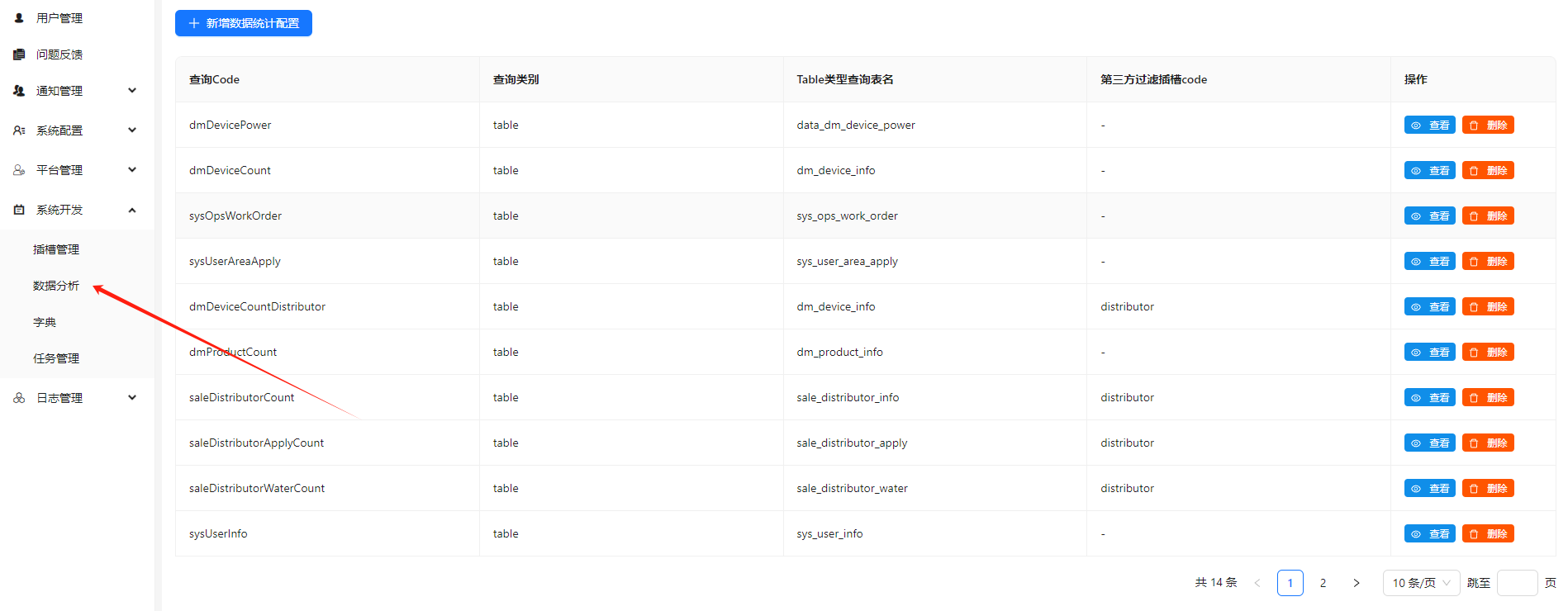Click the 平台管理 platform icon in sidebar
This screenshot has width=1568, height=611.
19,170
